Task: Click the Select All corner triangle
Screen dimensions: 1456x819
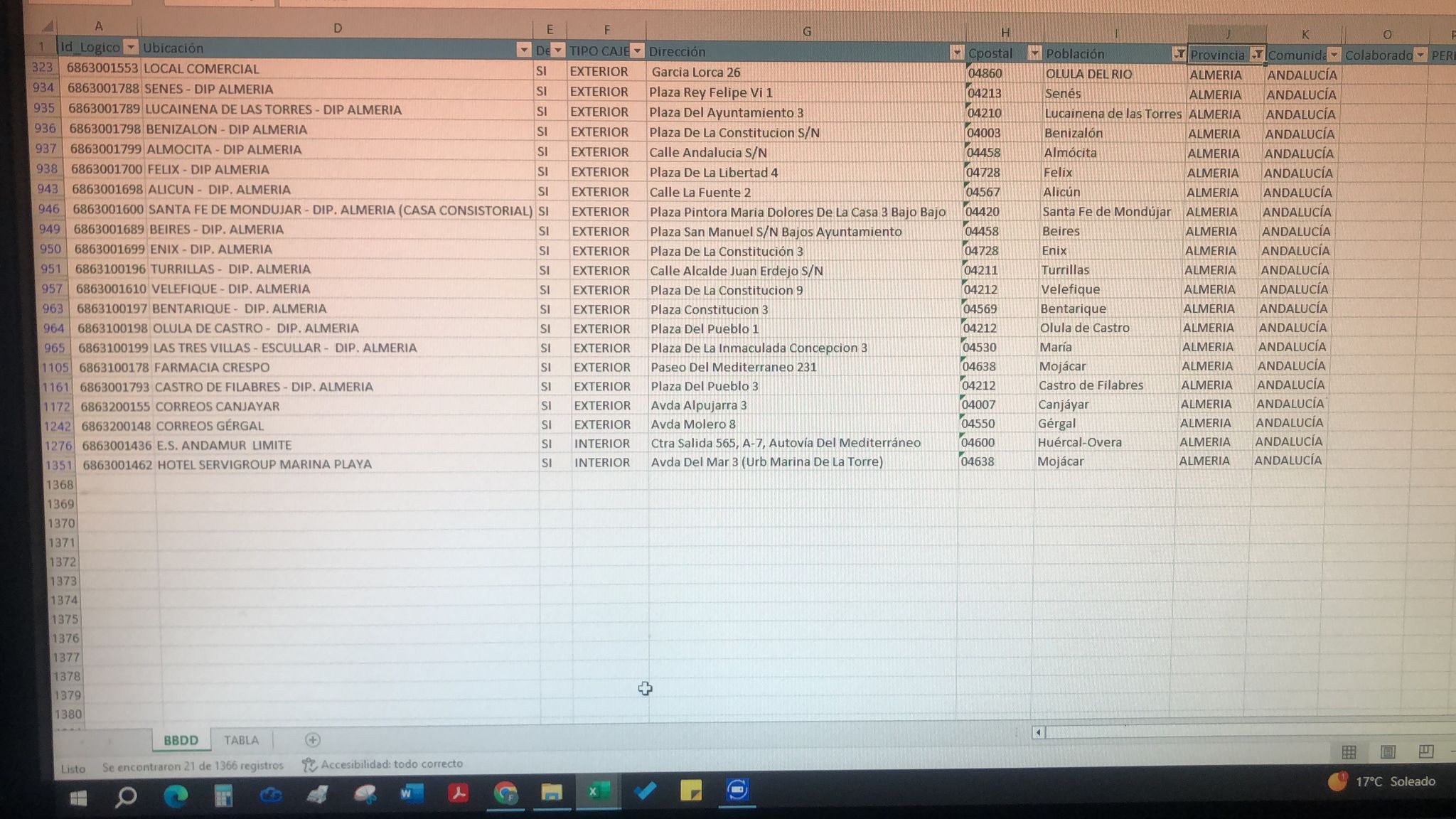Action: (x=47, y=27)
